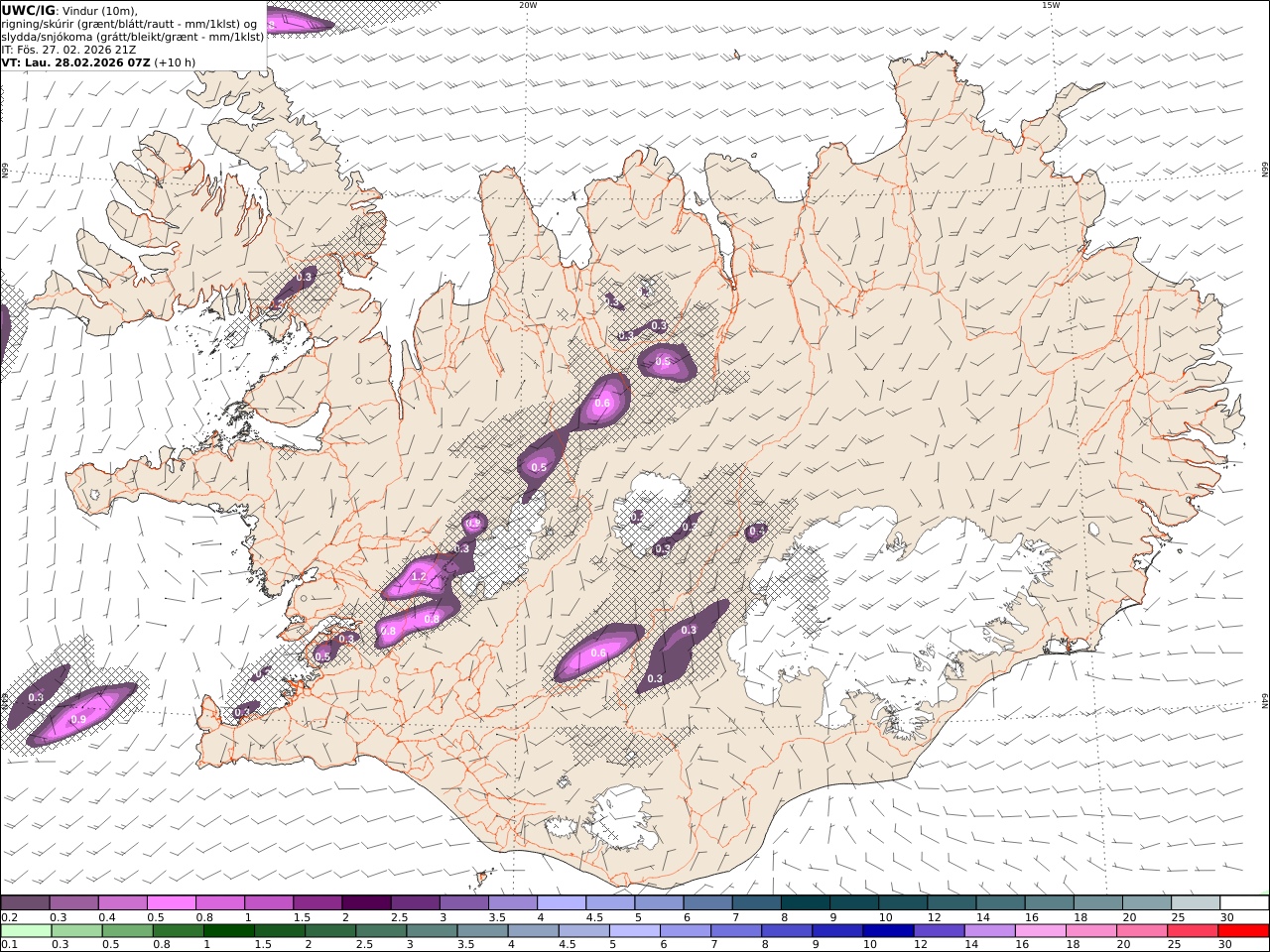Click the 'rigning/skúrir' legend description line
This screenshot has width=1270, height=952.
pos(129,24)
